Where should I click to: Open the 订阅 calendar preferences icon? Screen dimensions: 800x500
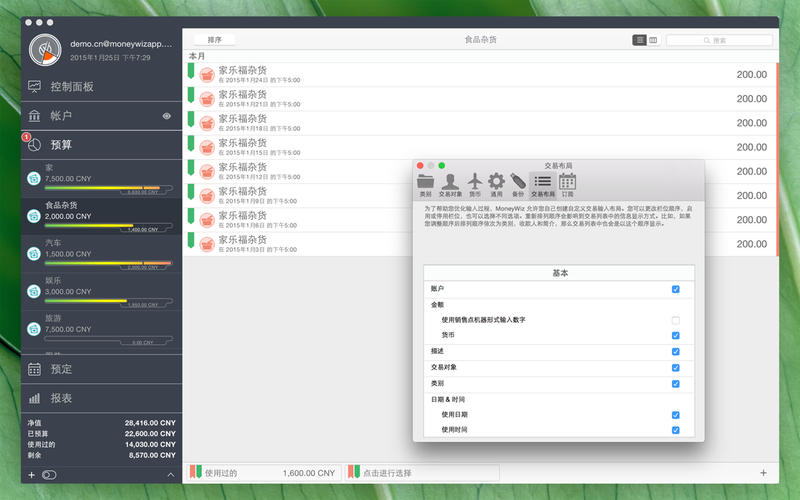[567, 182]
